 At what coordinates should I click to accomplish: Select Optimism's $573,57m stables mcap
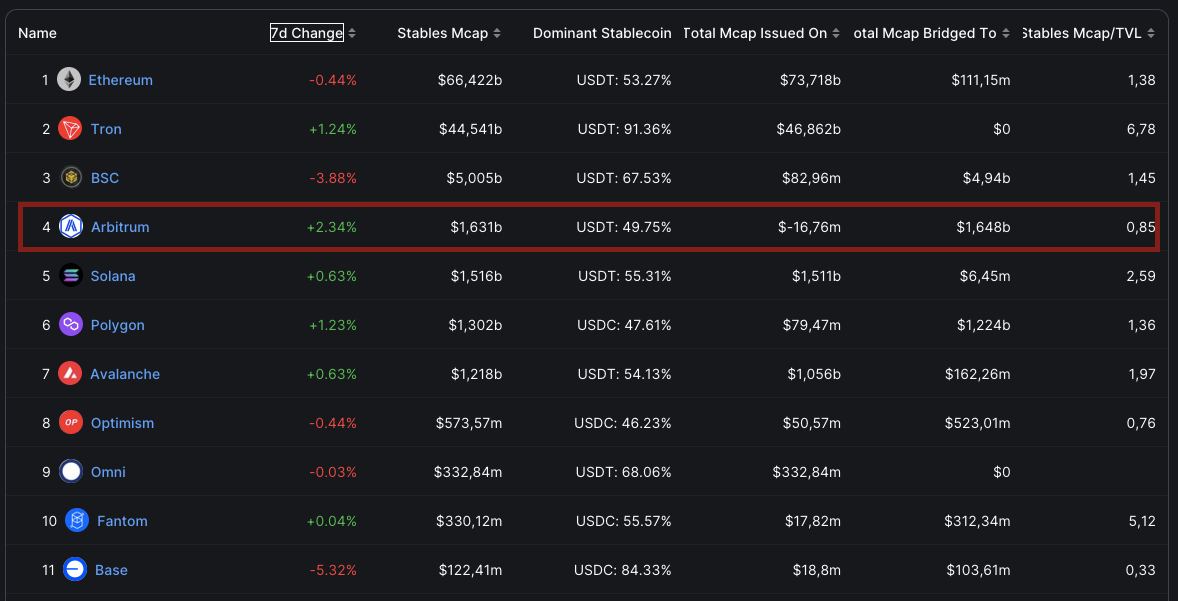coord(469,423)
